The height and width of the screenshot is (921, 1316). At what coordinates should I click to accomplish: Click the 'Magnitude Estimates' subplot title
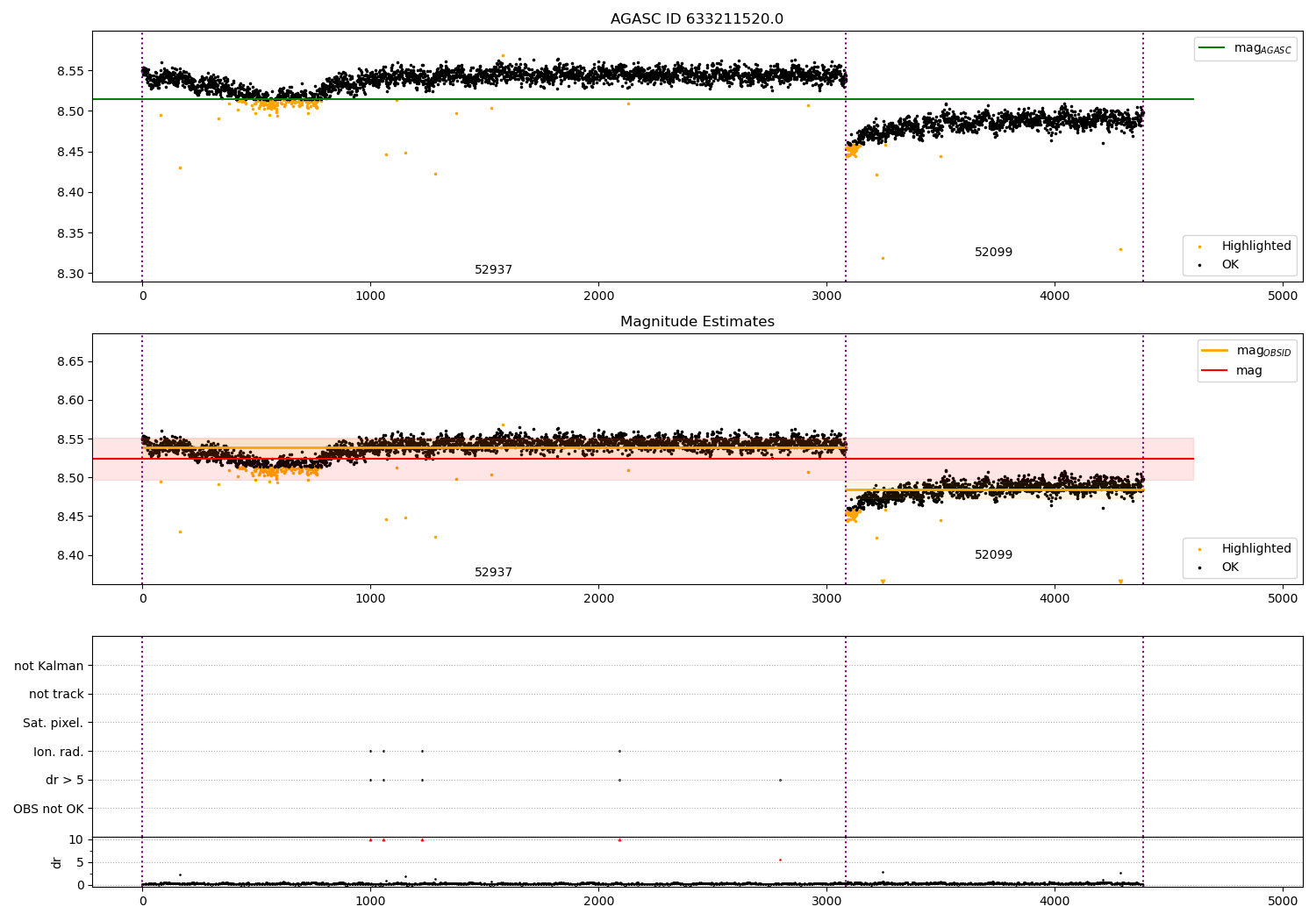(697, 322)
